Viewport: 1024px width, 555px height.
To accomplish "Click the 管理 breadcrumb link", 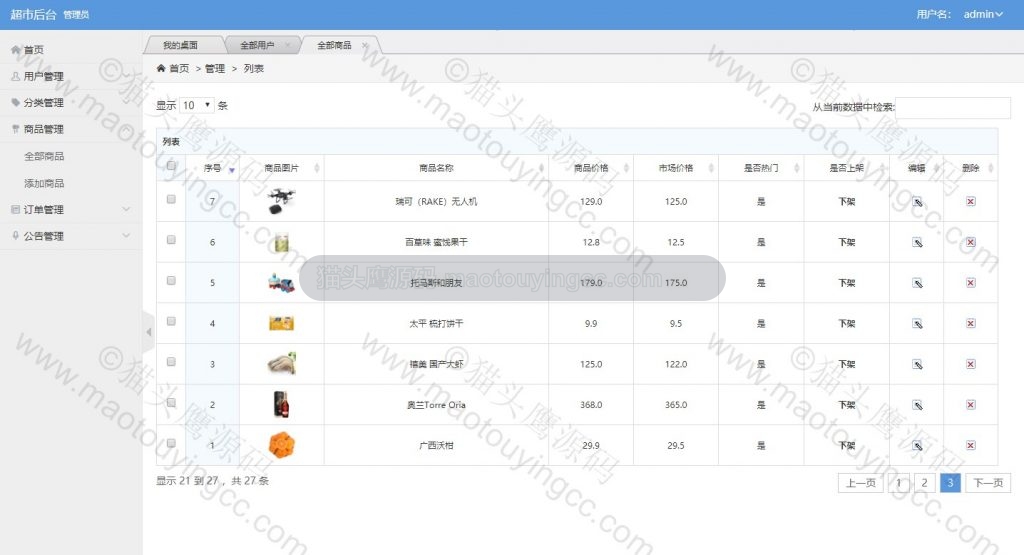I will click(215, 69).
